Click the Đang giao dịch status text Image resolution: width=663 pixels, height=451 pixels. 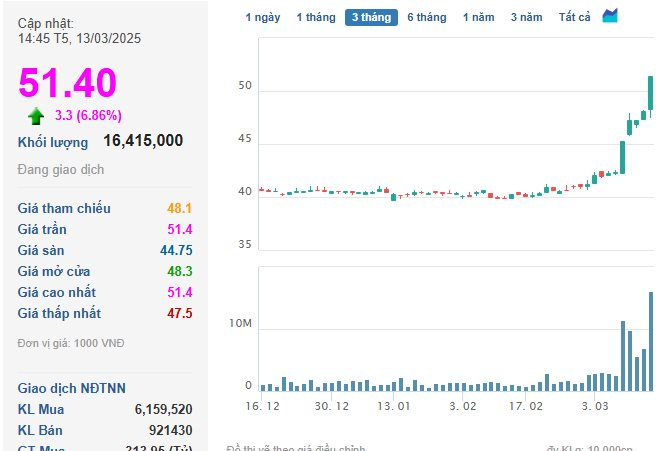tap(60, 169)
